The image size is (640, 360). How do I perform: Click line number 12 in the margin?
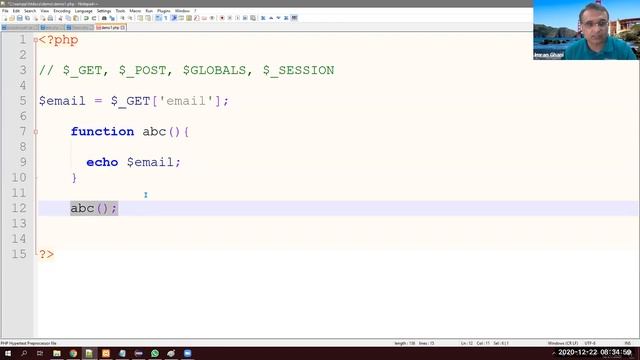[x=19, y=208]
